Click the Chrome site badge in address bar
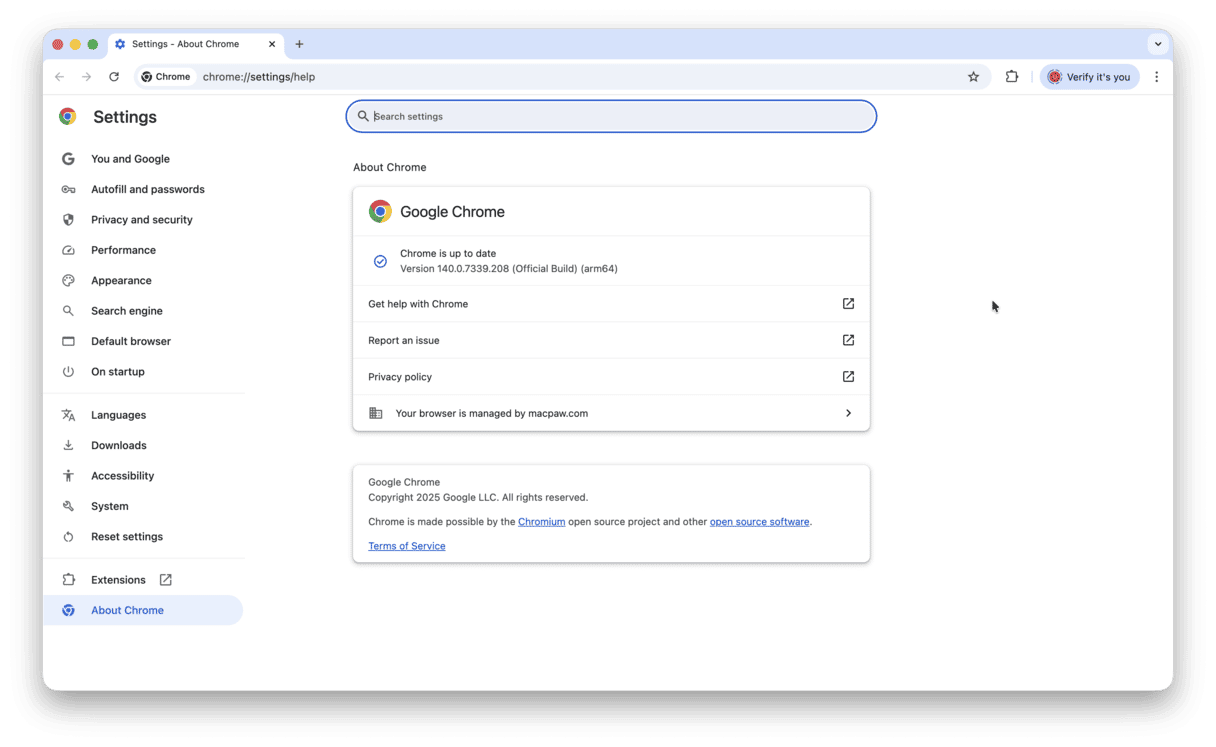The image size is (1216, 747). pyautogui.click(x=165, y=76)
